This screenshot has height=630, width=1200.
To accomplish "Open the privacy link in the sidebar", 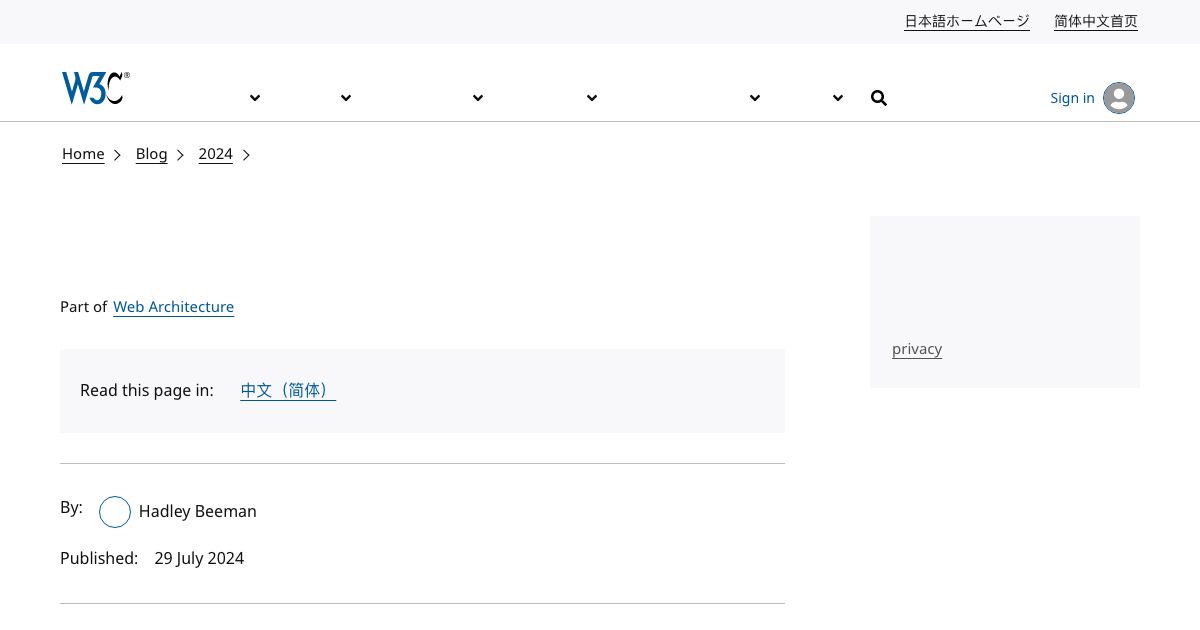I will [x=916, y=348].
